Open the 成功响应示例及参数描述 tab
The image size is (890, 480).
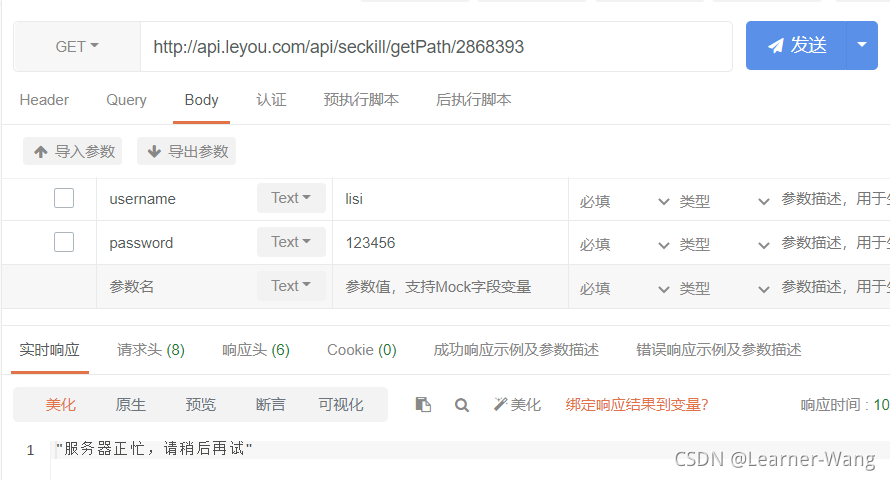coord(516,350)
